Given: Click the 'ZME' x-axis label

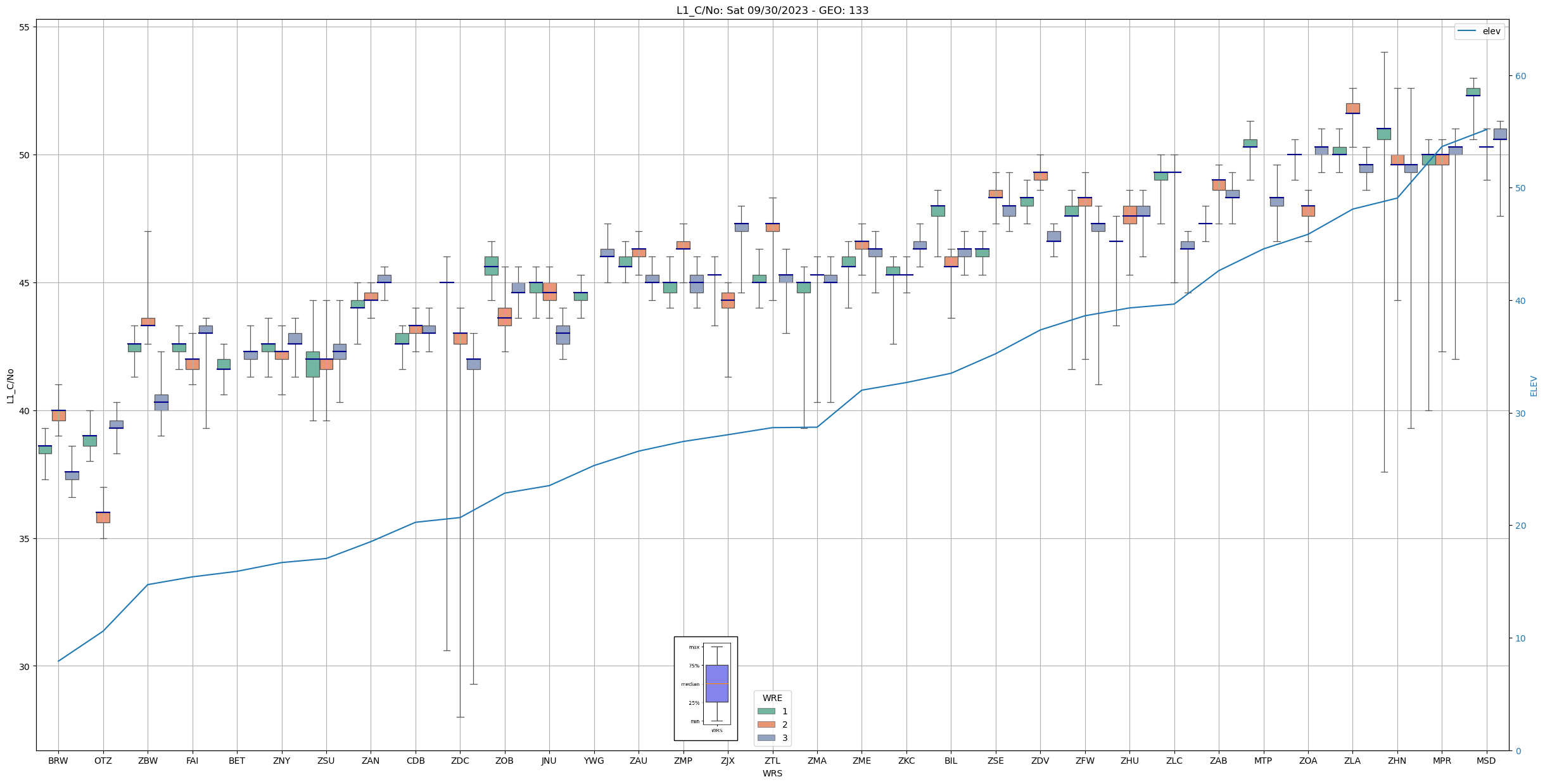Looking at the screenshot, I should coord(862,761).
